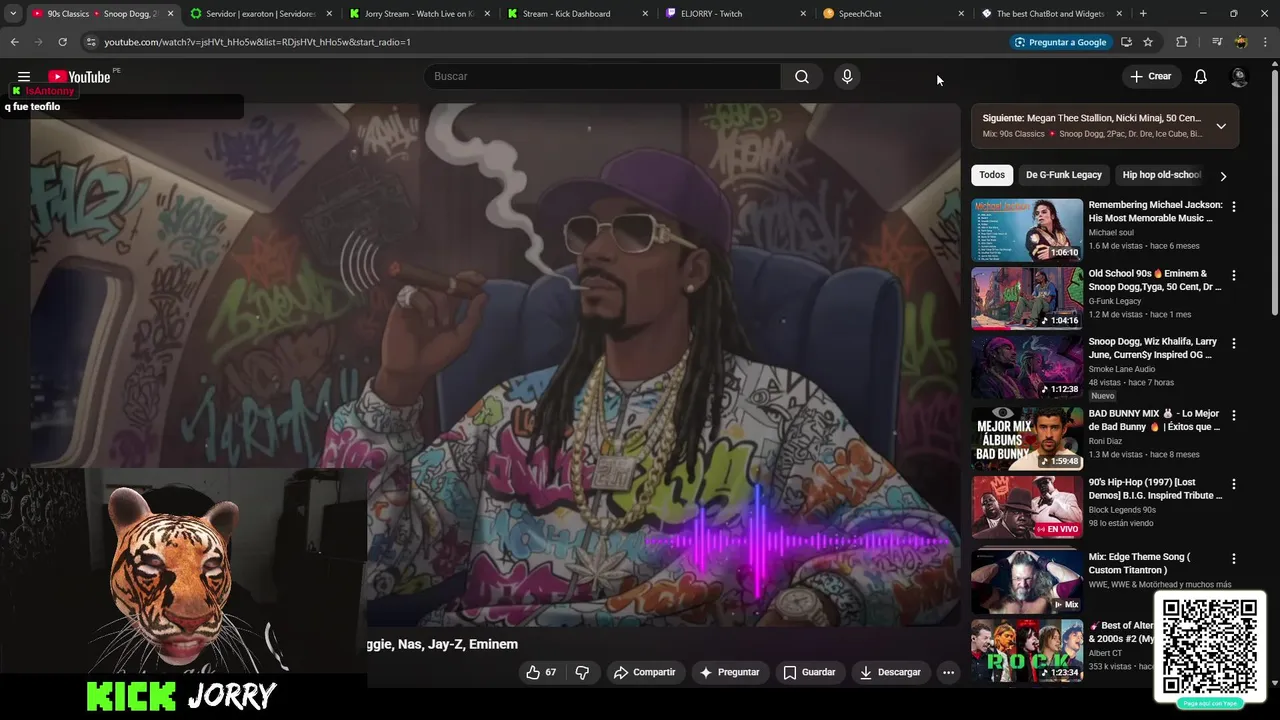Select the Todos filter chip
The height and width of the screenshot is (720, 1280).
[x=992, y=175]
